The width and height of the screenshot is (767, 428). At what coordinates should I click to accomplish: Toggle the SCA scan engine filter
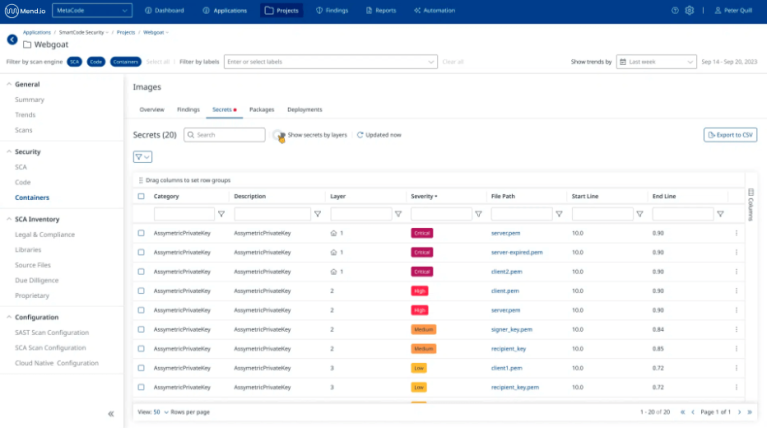click(74, 62)
